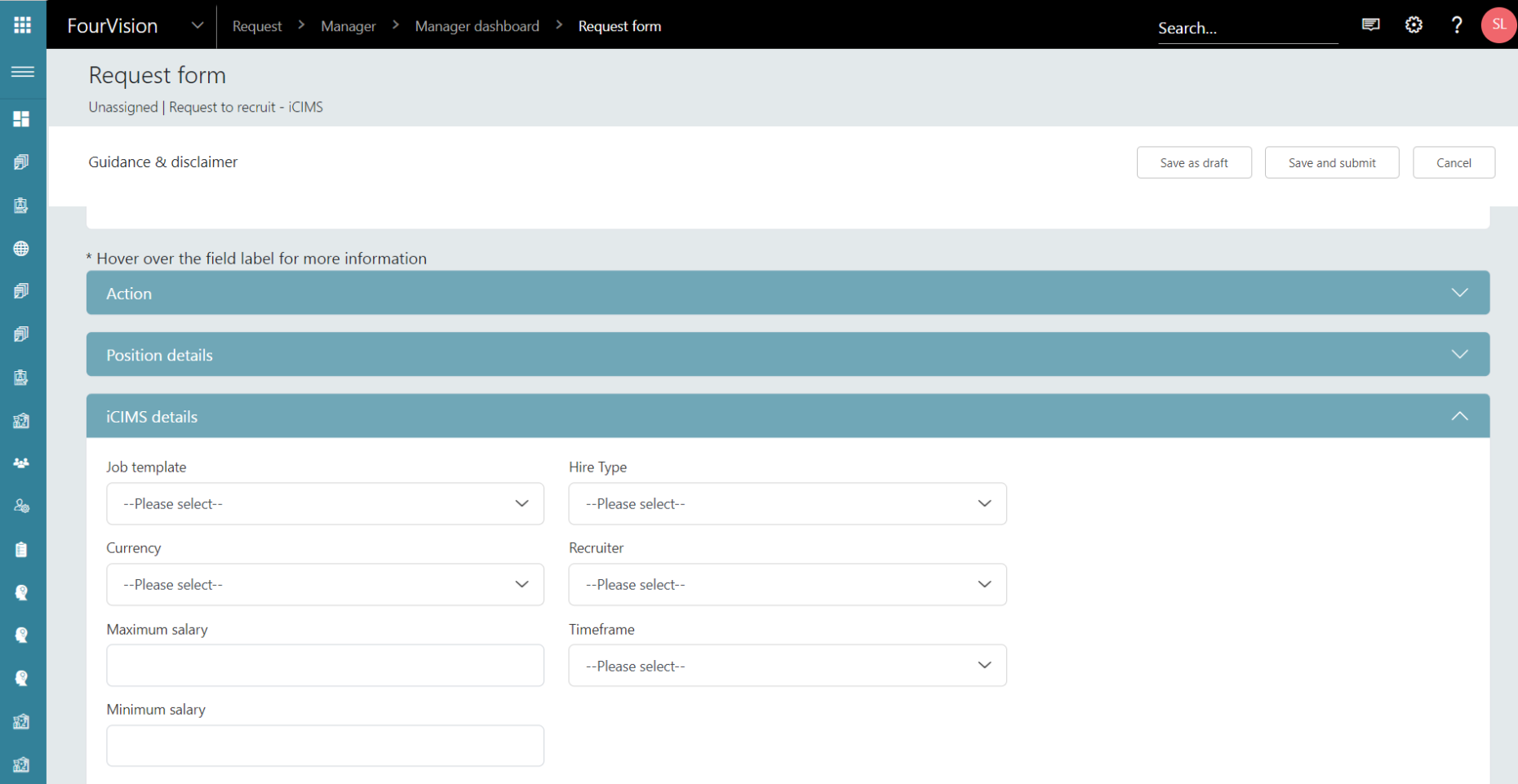
Task: Toggle the hamburger navigation menu
Action: pos(23,72)
